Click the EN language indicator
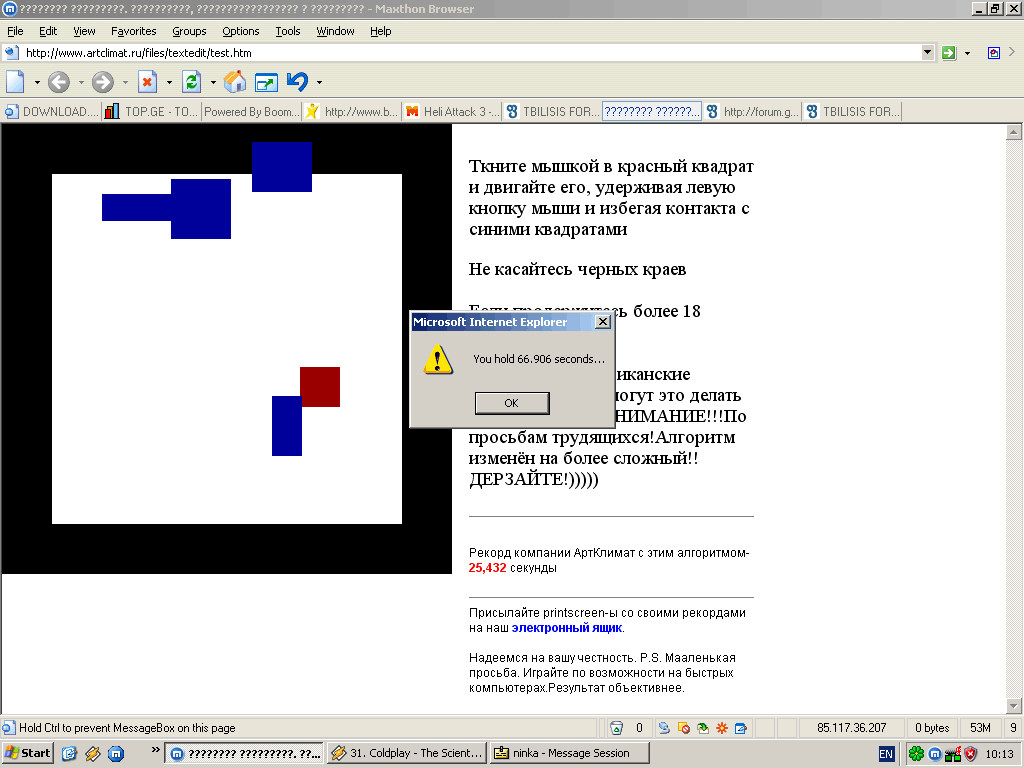 886,754
